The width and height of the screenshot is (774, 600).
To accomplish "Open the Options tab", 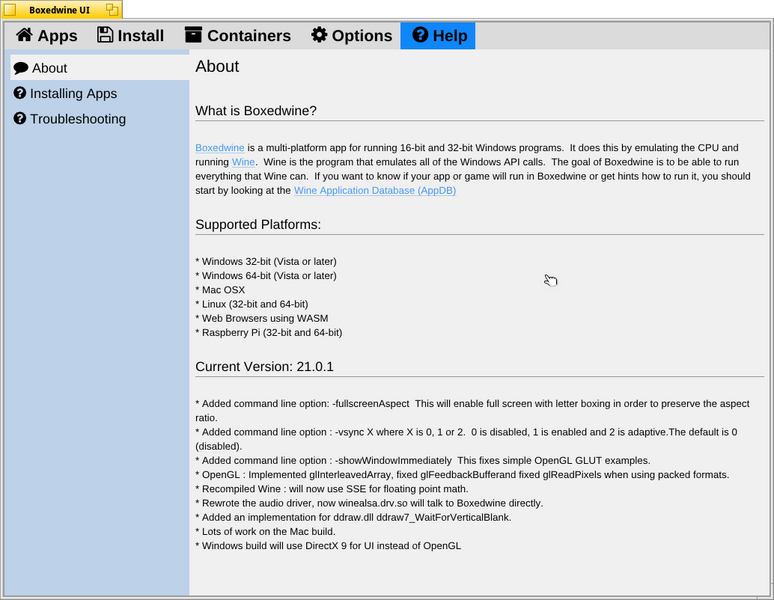I will coord(351,36).
